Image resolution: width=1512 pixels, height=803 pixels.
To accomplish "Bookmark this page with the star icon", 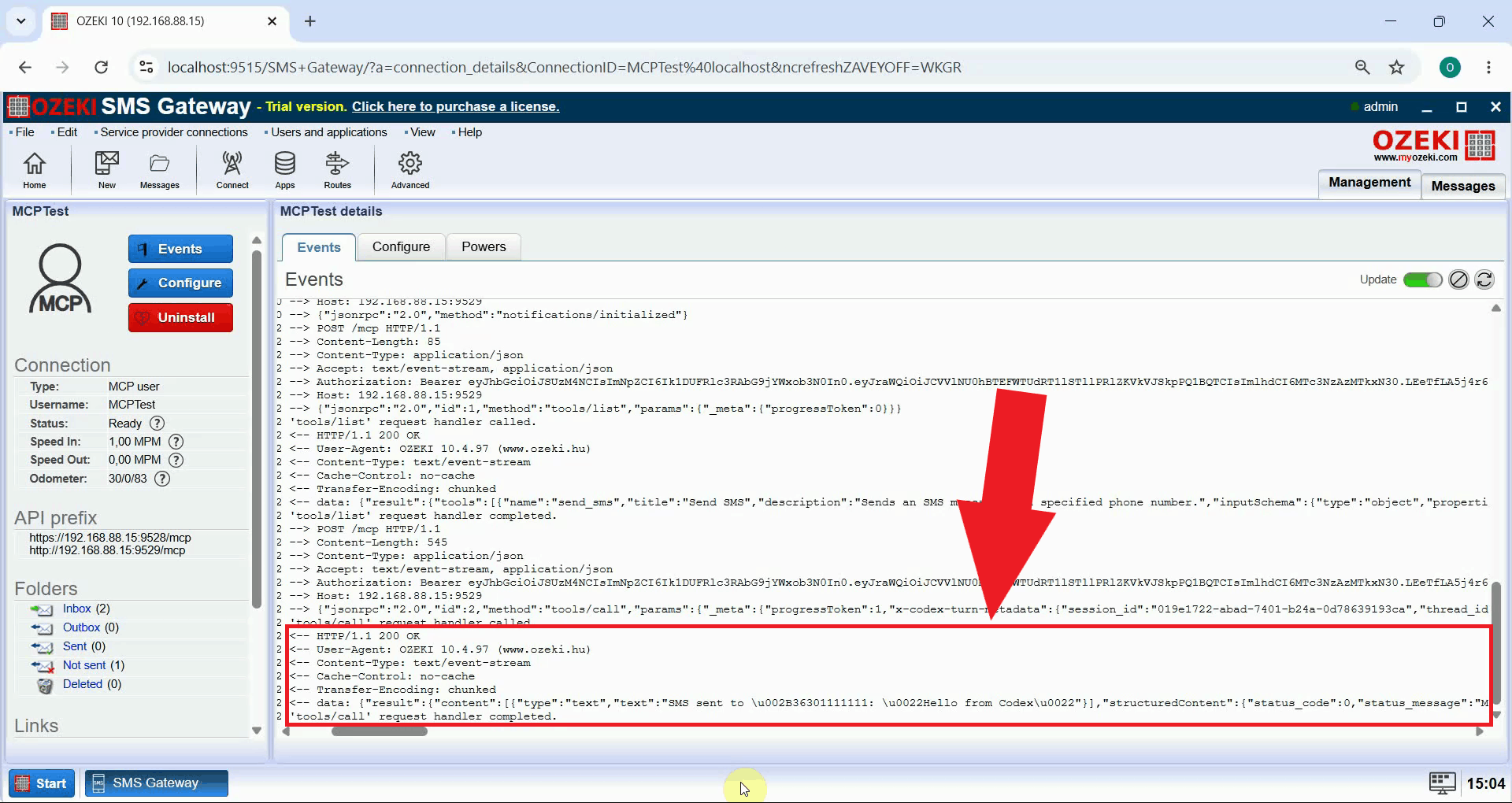I will (1396, 68).
